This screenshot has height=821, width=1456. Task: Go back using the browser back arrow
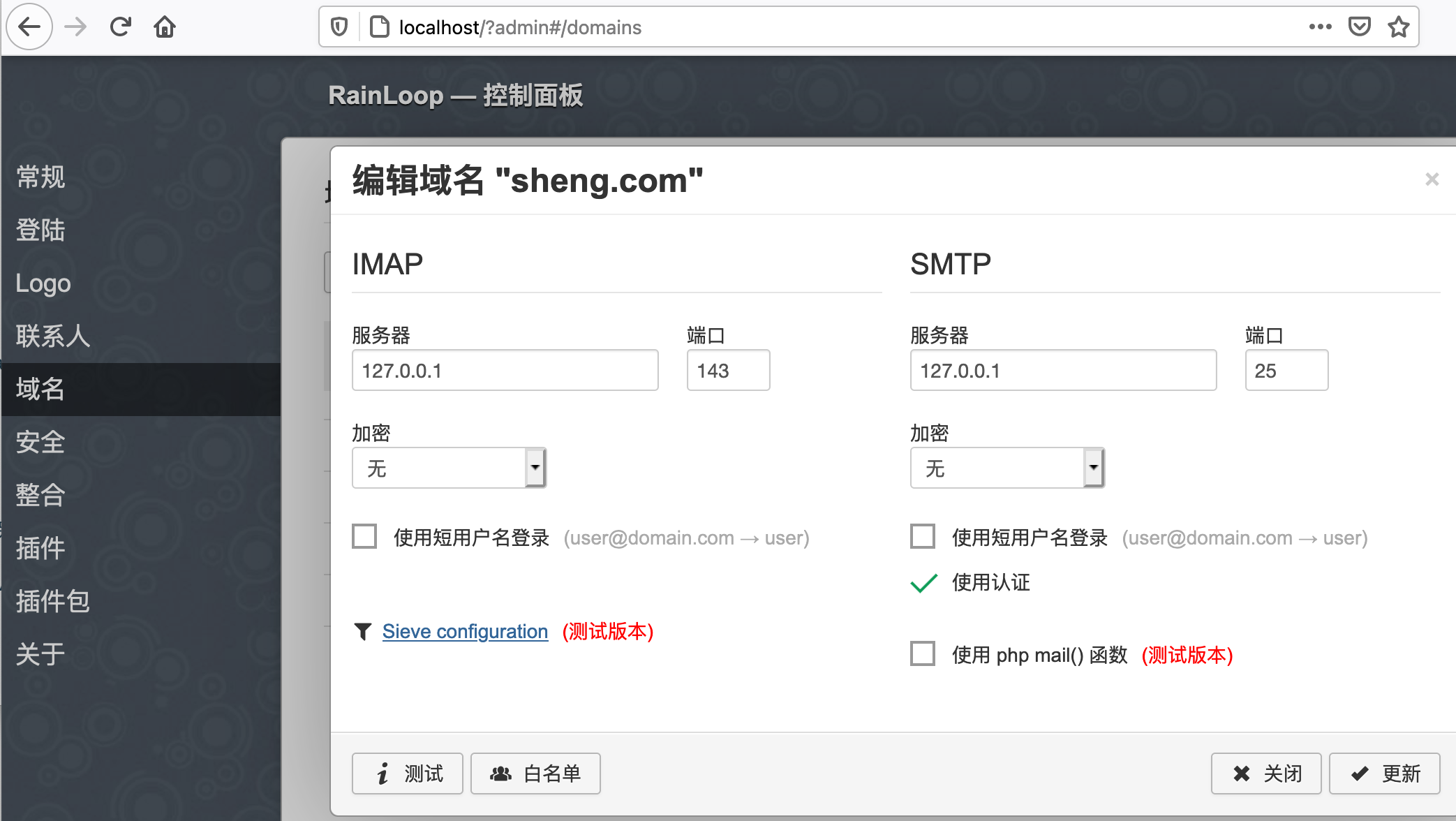[x=29, y=27]
